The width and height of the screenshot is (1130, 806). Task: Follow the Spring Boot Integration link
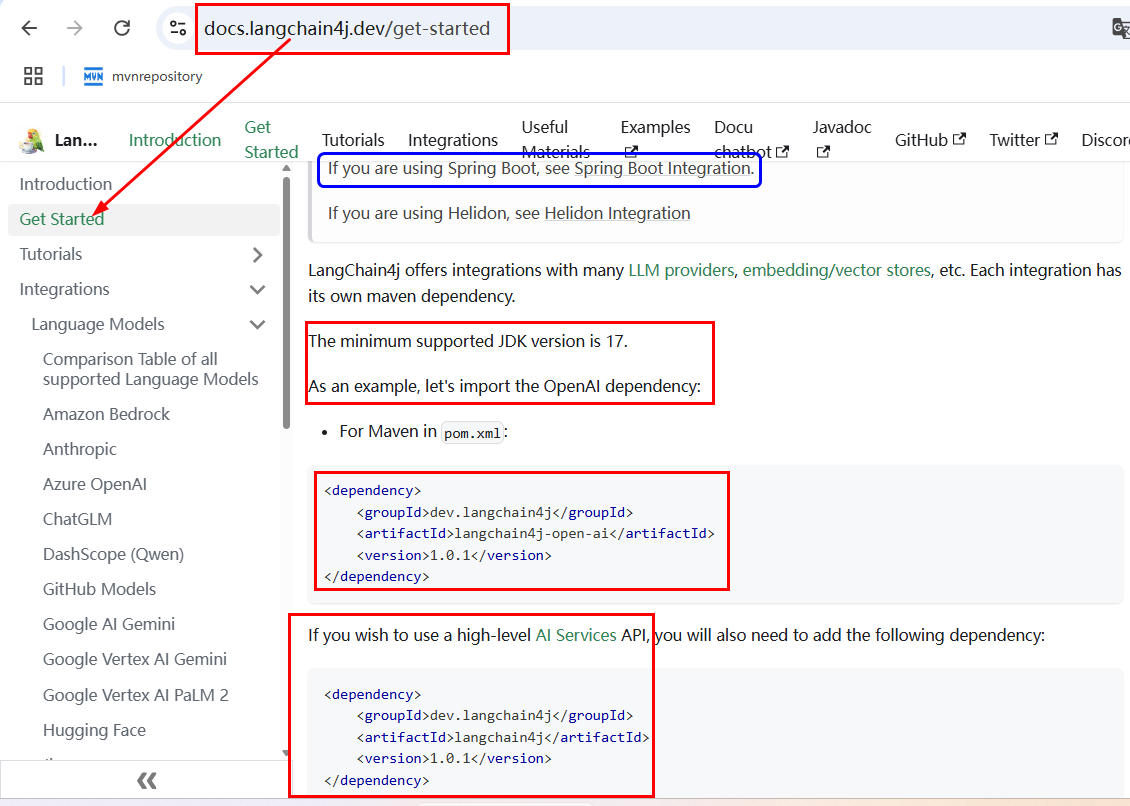pyautogui.click(x=662, y=169)
